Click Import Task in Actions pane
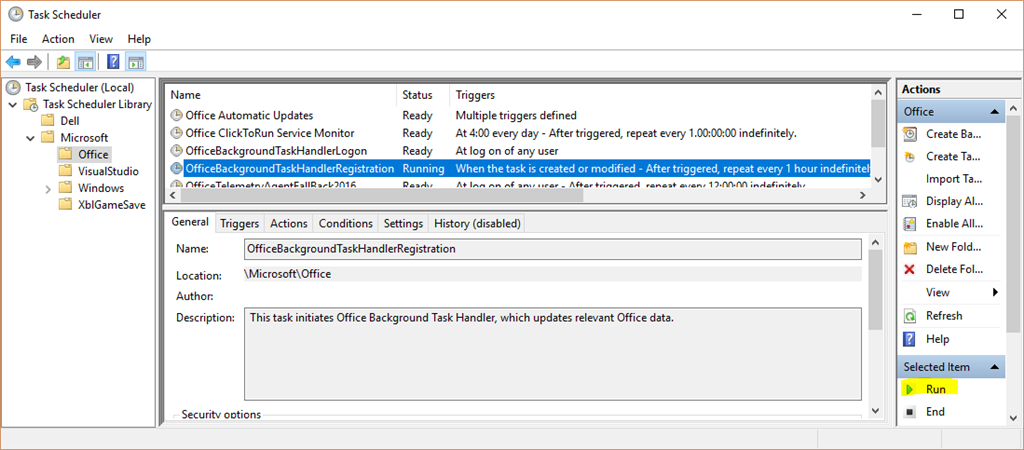 [954, 179]
